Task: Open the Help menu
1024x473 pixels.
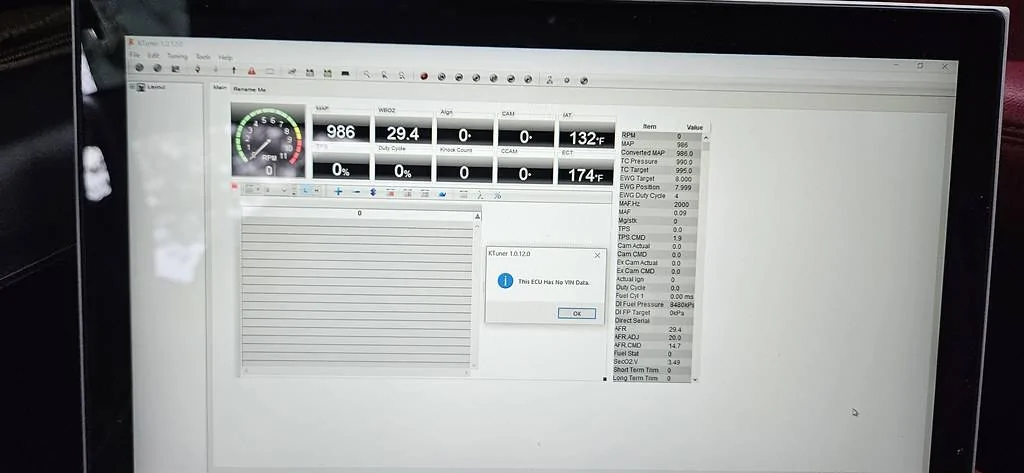Action: pyautogui.click(x=225, y=57)
